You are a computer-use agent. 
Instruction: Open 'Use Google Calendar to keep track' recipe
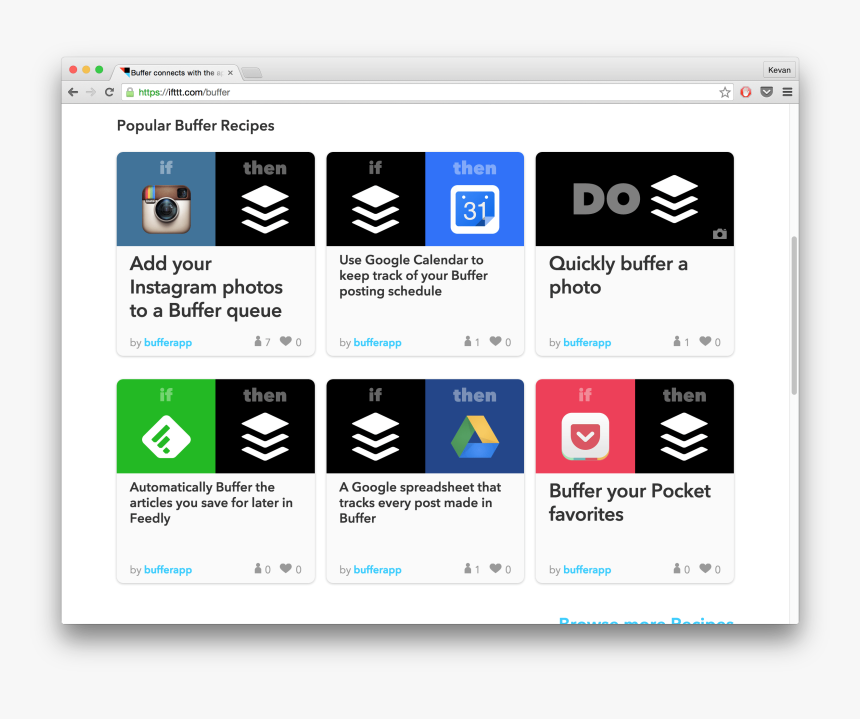[x=414, y=275]
